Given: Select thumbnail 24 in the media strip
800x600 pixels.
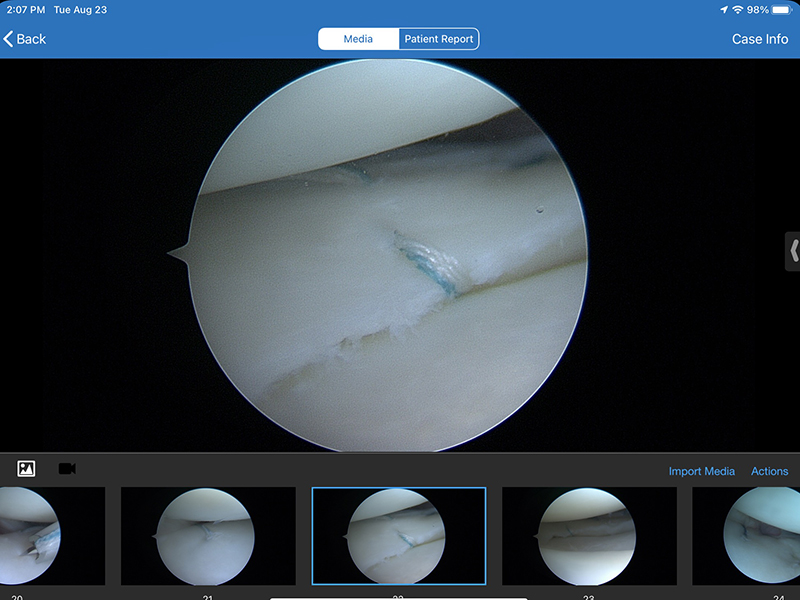Looking at the screenshot, I should pos(746,536).
